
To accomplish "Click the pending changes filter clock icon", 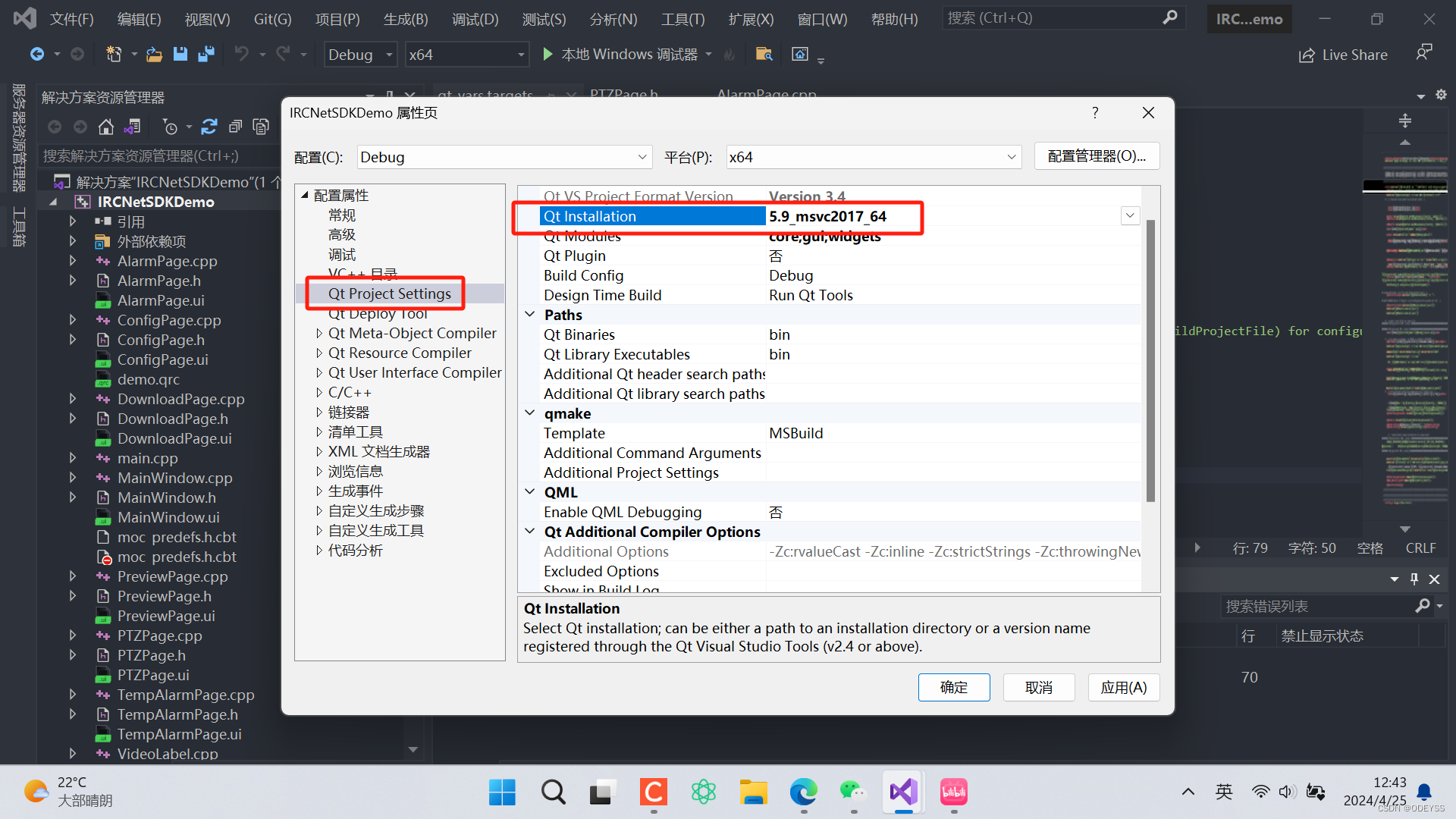I will (170, 127).
